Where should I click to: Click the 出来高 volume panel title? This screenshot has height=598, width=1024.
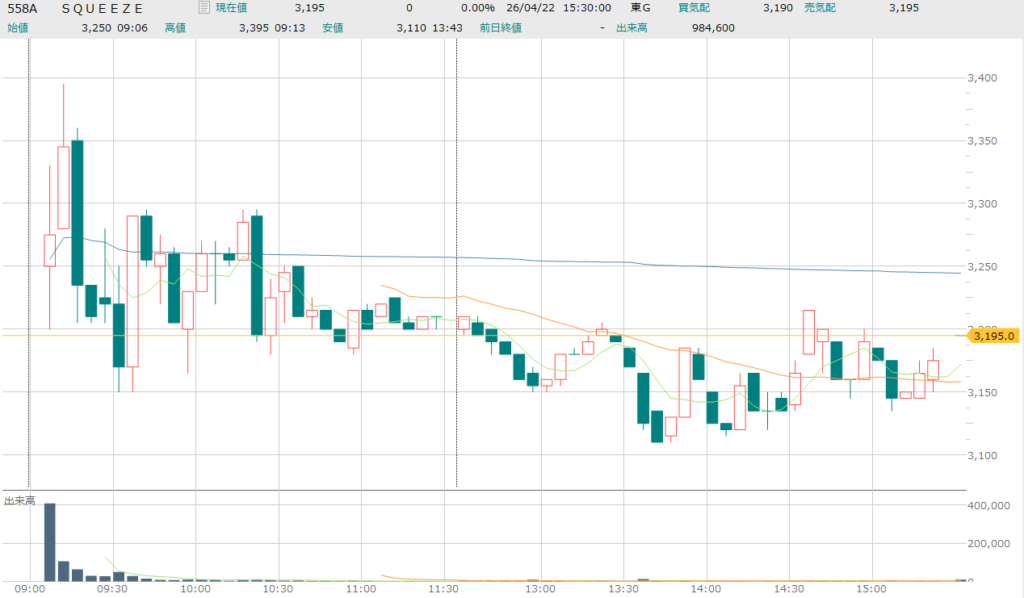19,500
